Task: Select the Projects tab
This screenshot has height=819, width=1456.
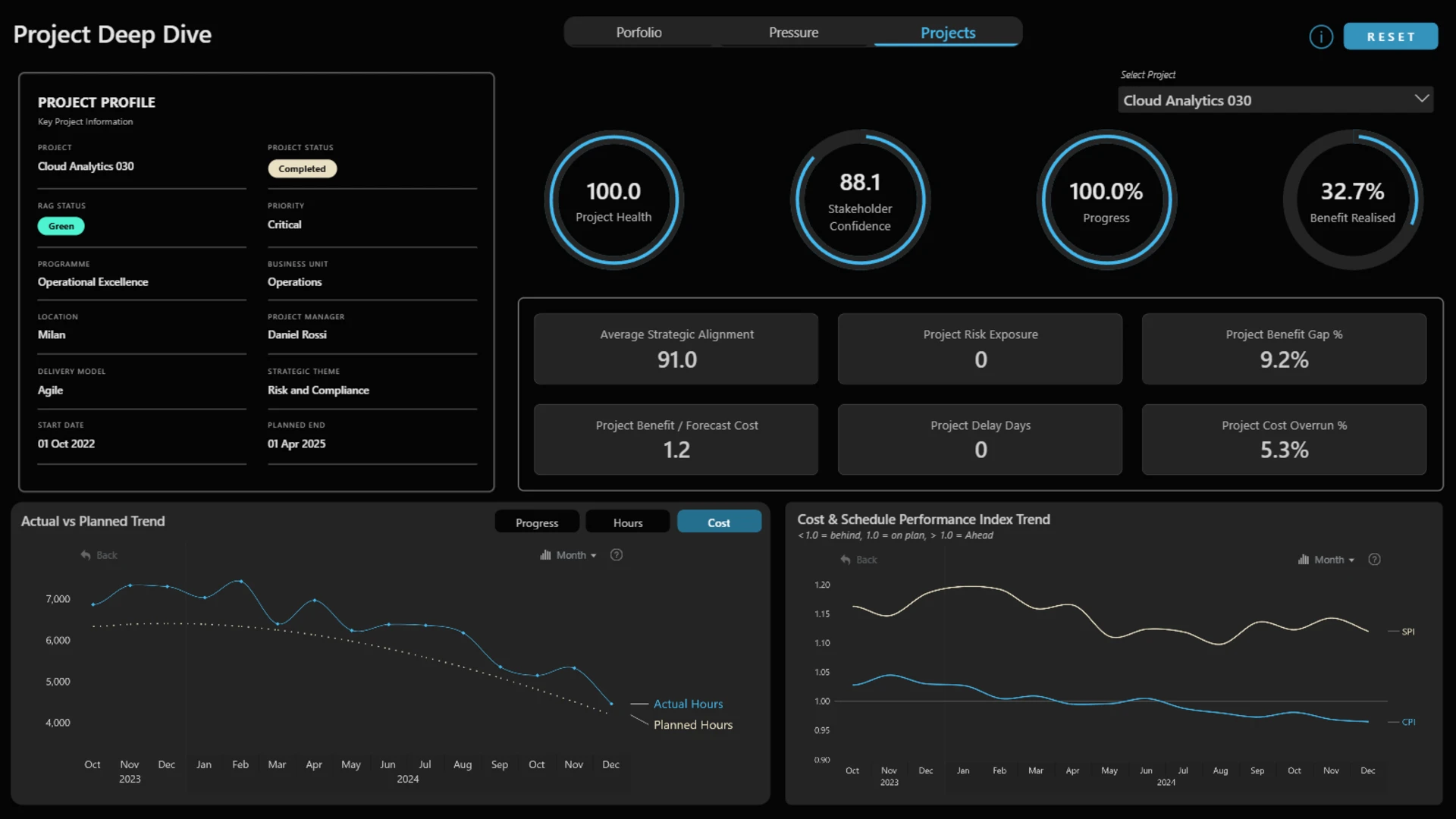Action: pos(948,33)
